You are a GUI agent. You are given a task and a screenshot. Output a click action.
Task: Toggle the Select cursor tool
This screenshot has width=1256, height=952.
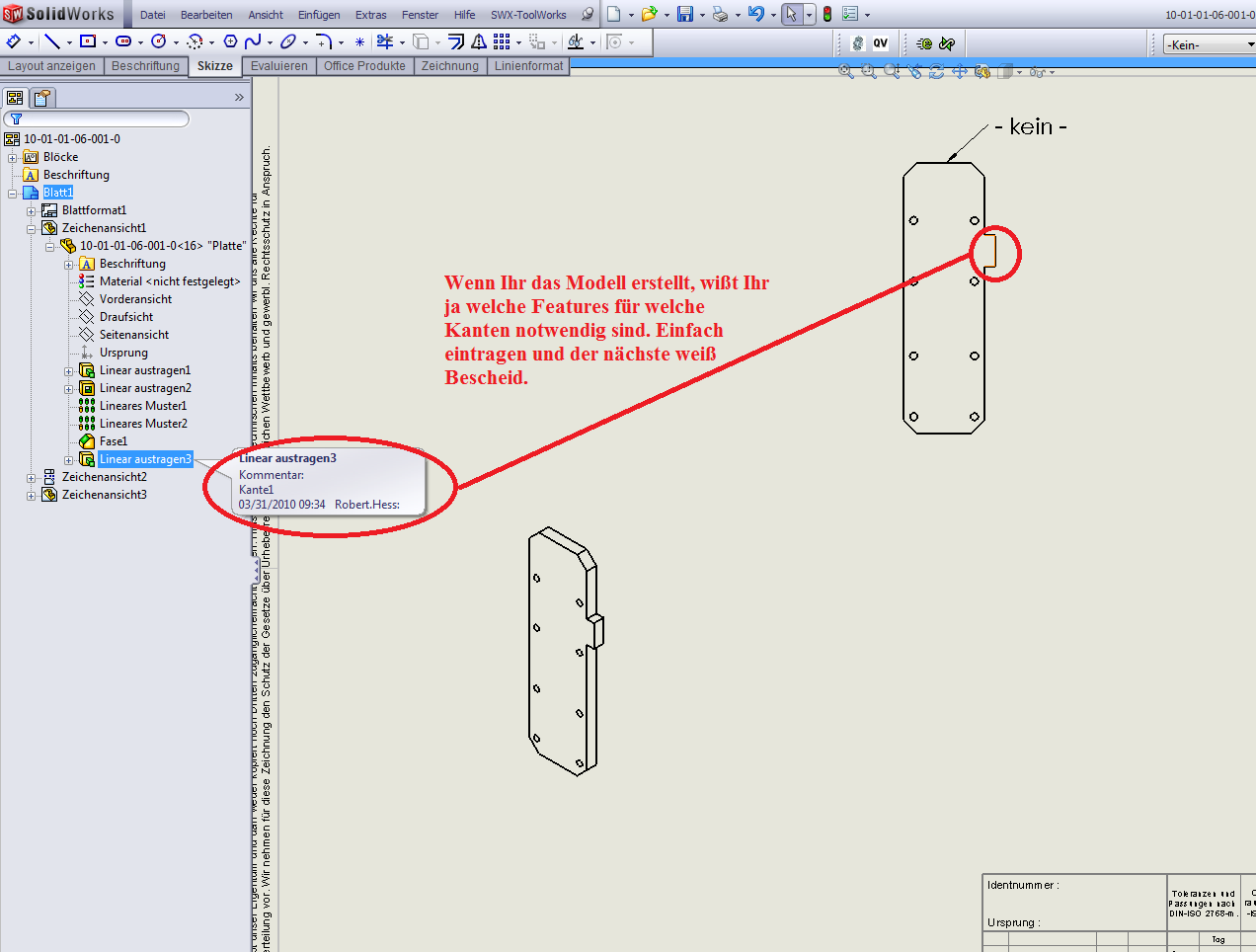coord(790,14)
